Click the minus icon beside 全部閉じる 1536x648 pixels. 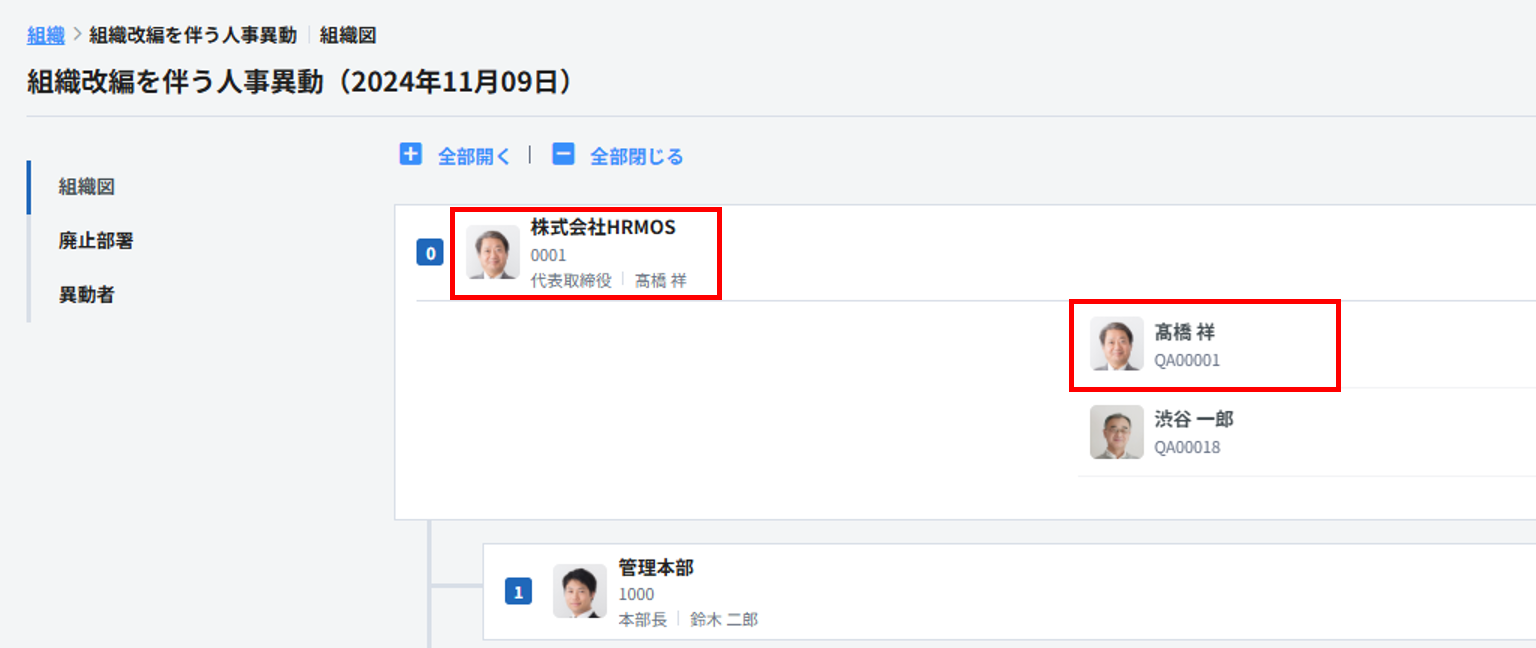pyautogui.click(x=563, y=155)
